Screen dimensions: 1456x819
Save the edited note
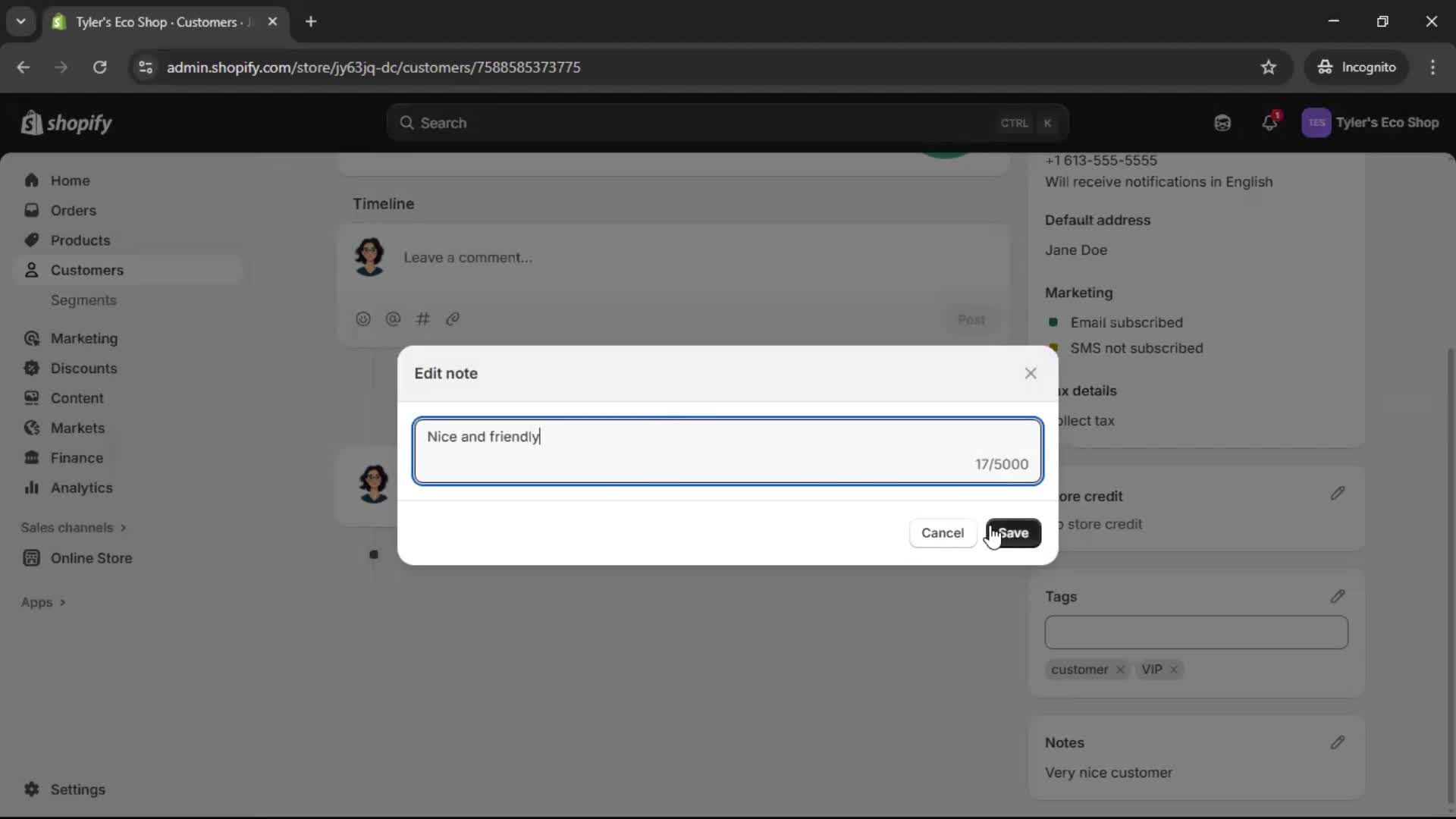[1014, 533]
